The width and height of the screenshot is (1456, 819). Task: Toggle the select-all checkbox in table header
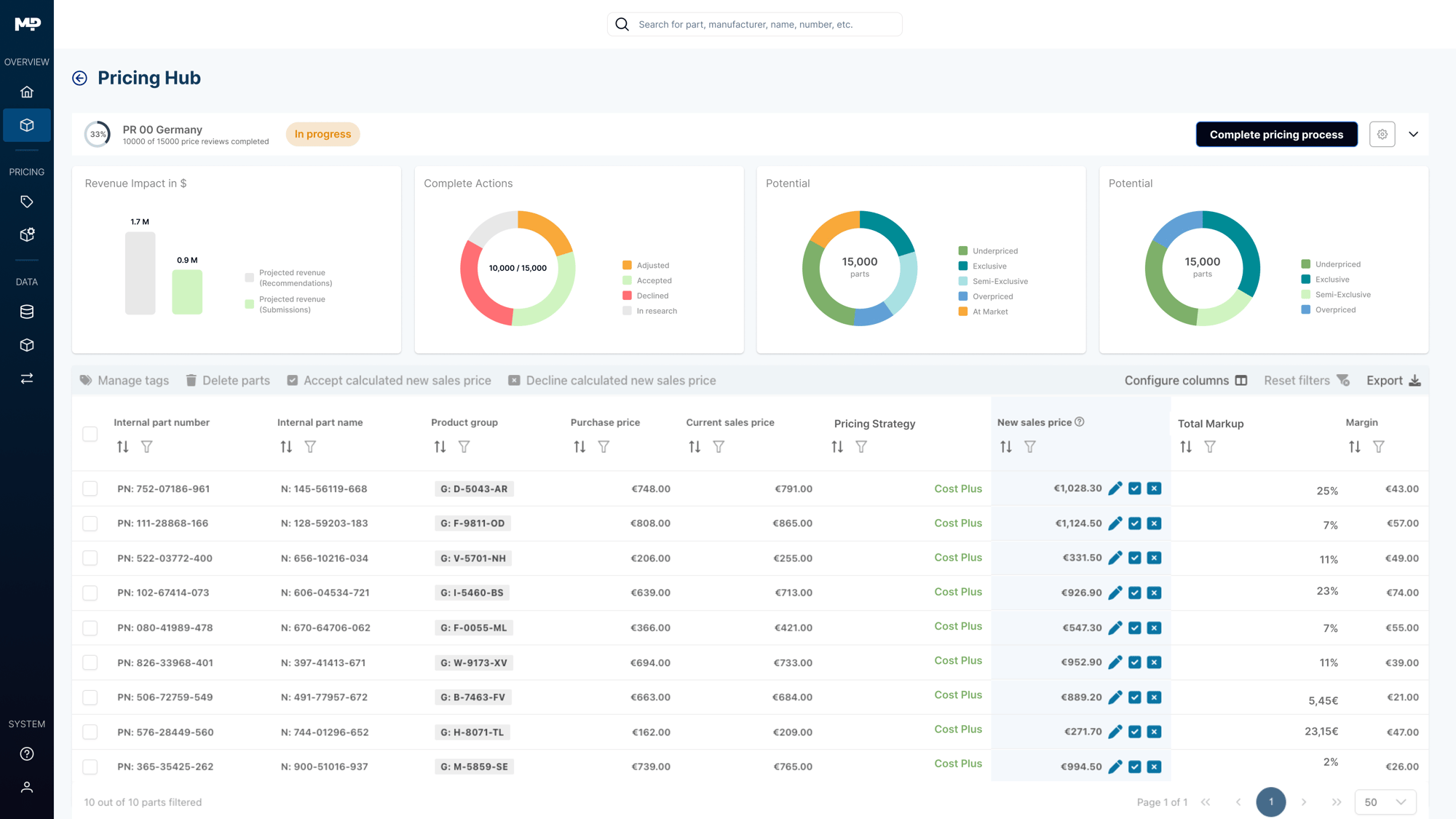click(90, 434)
